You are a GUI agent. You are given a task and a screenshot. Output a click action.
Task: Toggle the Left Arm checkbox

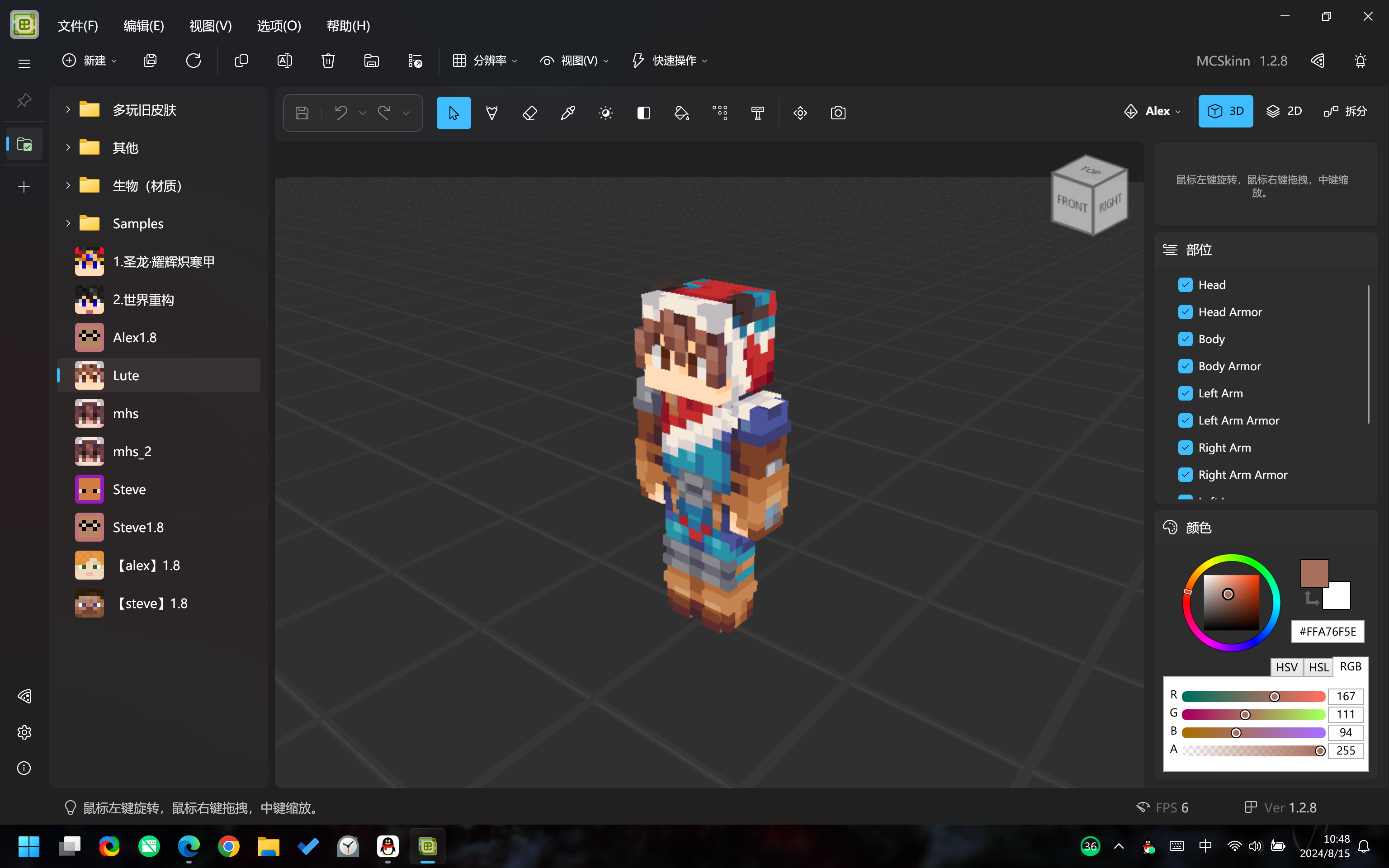pyautogui.click(x=1185, y=393)
